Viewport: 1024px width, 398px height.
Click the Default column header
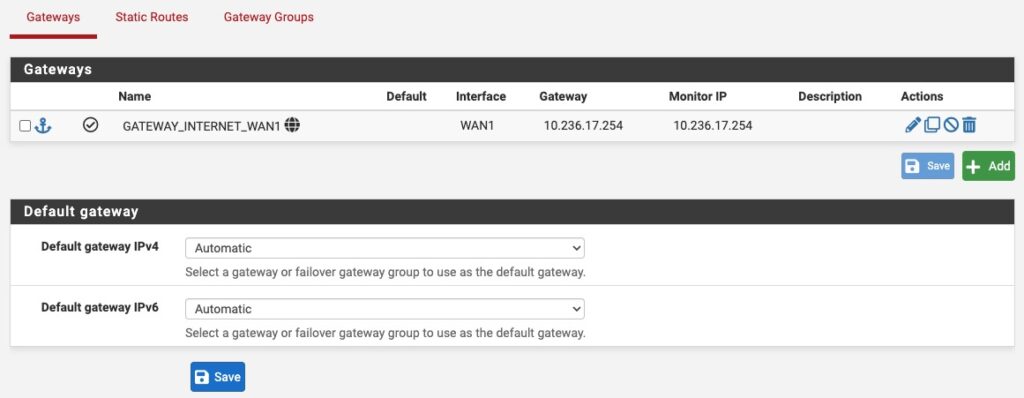point(406,96)
